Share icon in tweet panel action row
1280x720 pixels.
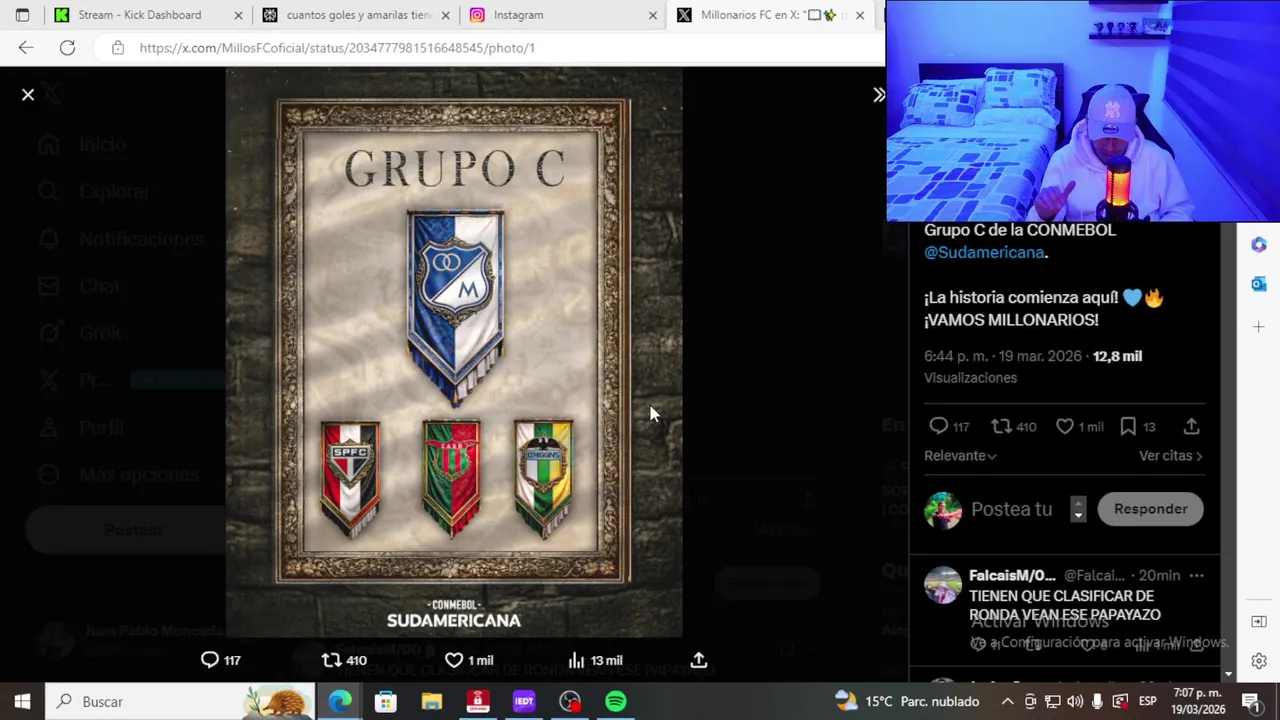1191,427
